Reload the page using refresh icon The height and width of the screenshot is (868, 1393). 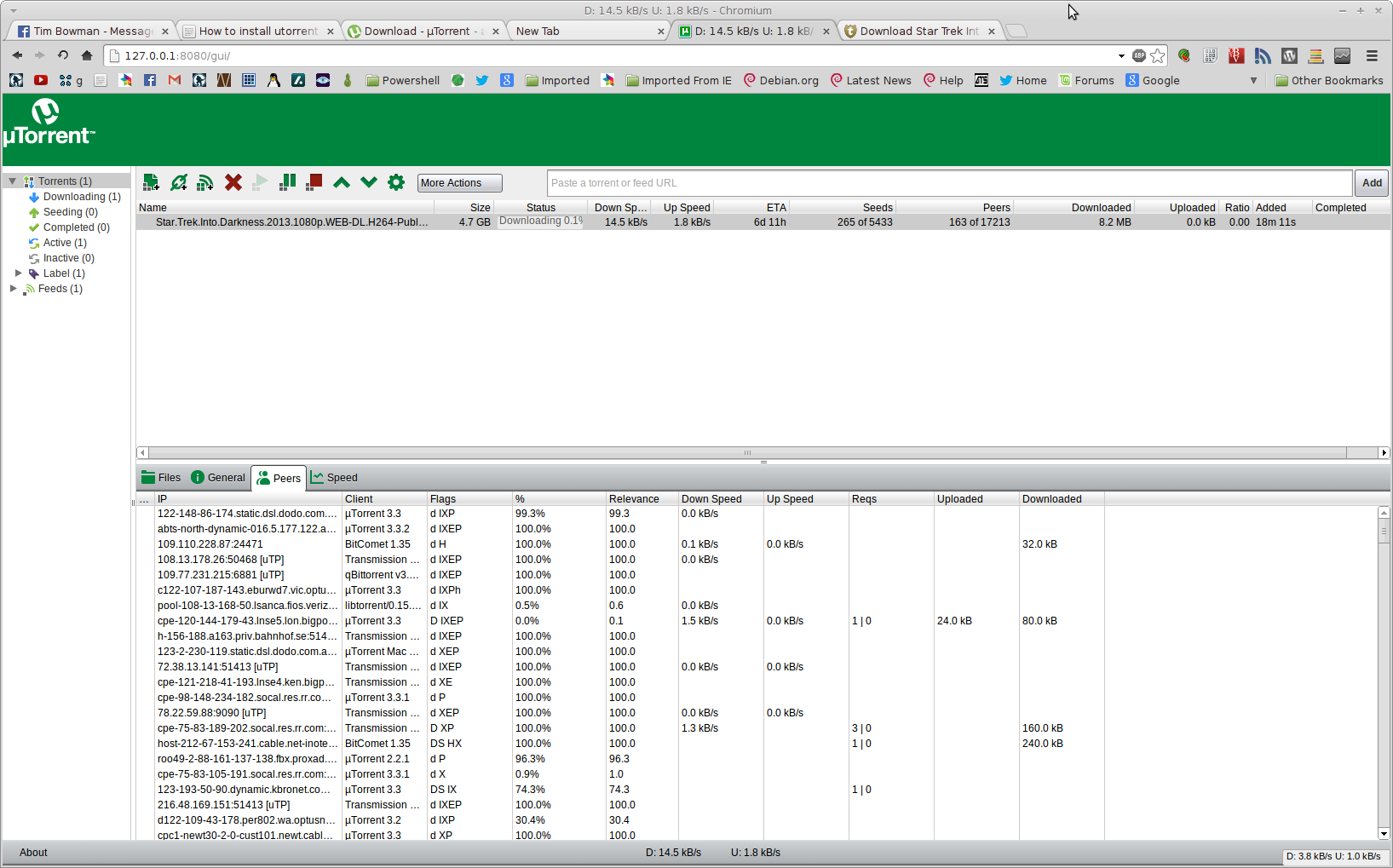(63, 55)
